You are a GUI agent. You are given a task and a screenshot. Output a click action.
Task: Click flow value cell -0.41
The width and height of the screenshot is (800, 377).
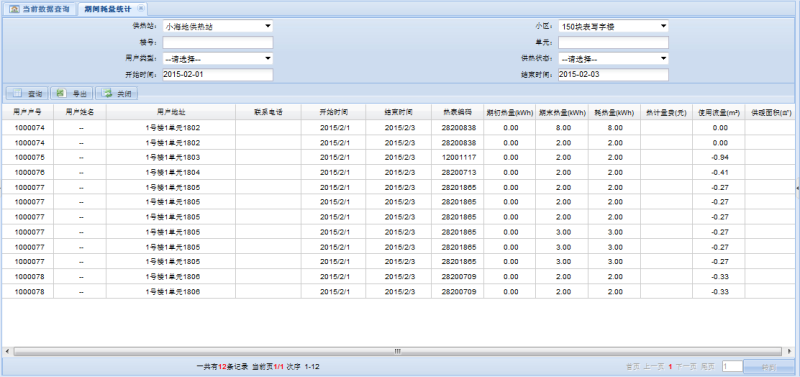(719, 172)
